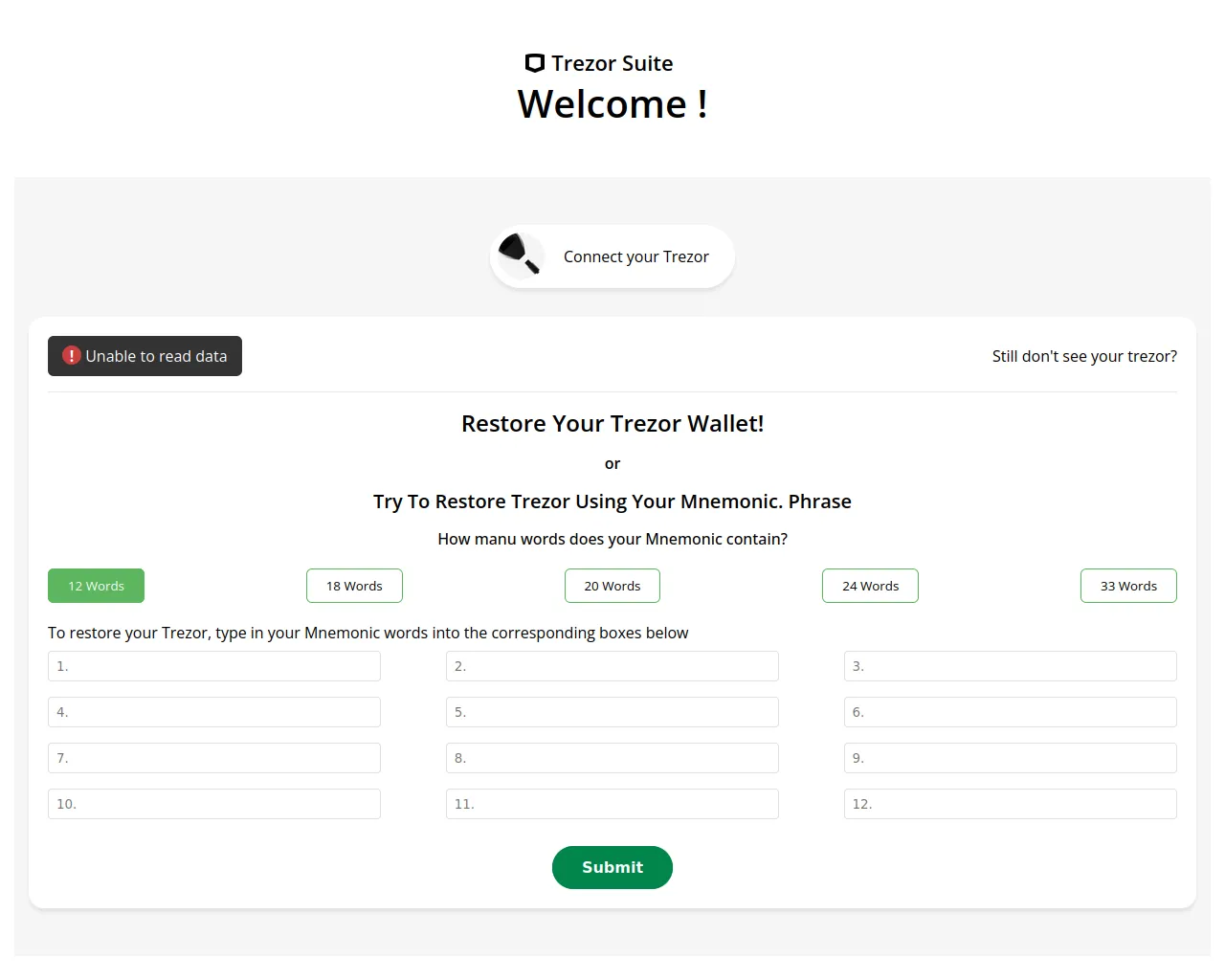
Task: Activate the 10th word field
Action: point(214,804)
